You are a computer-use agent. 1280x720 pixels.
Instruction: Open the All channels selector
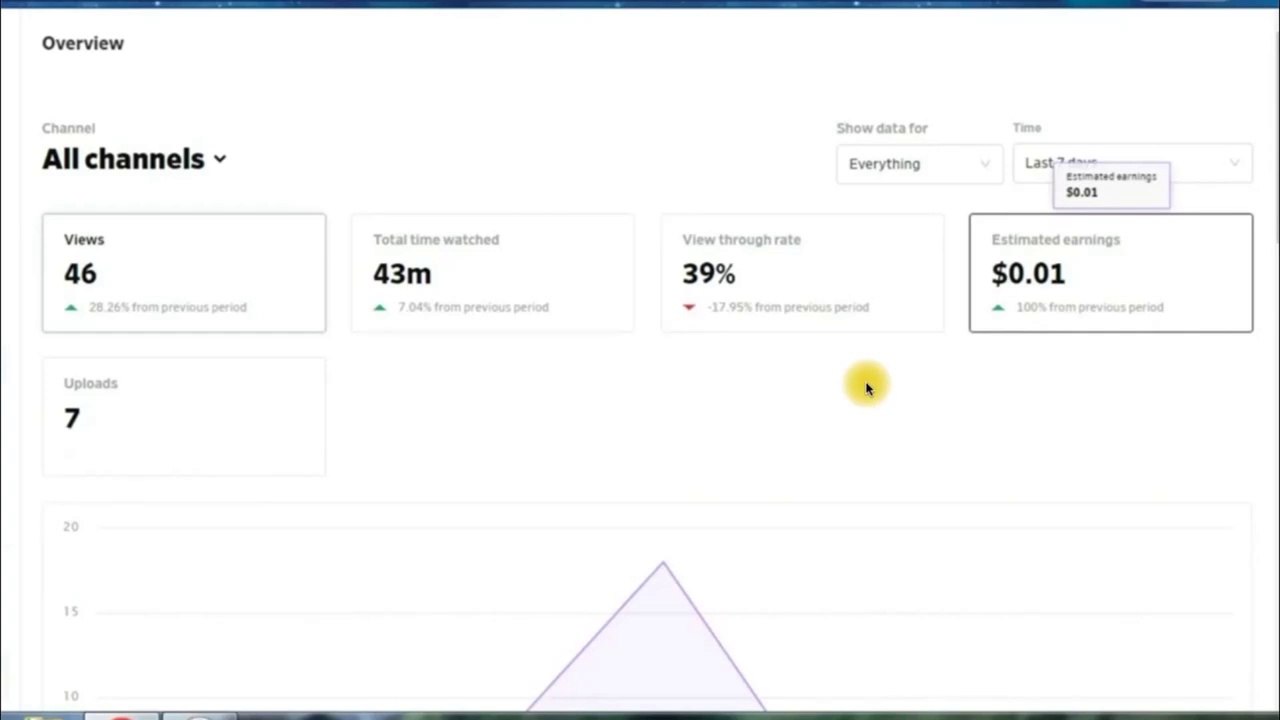coord(134,159)
